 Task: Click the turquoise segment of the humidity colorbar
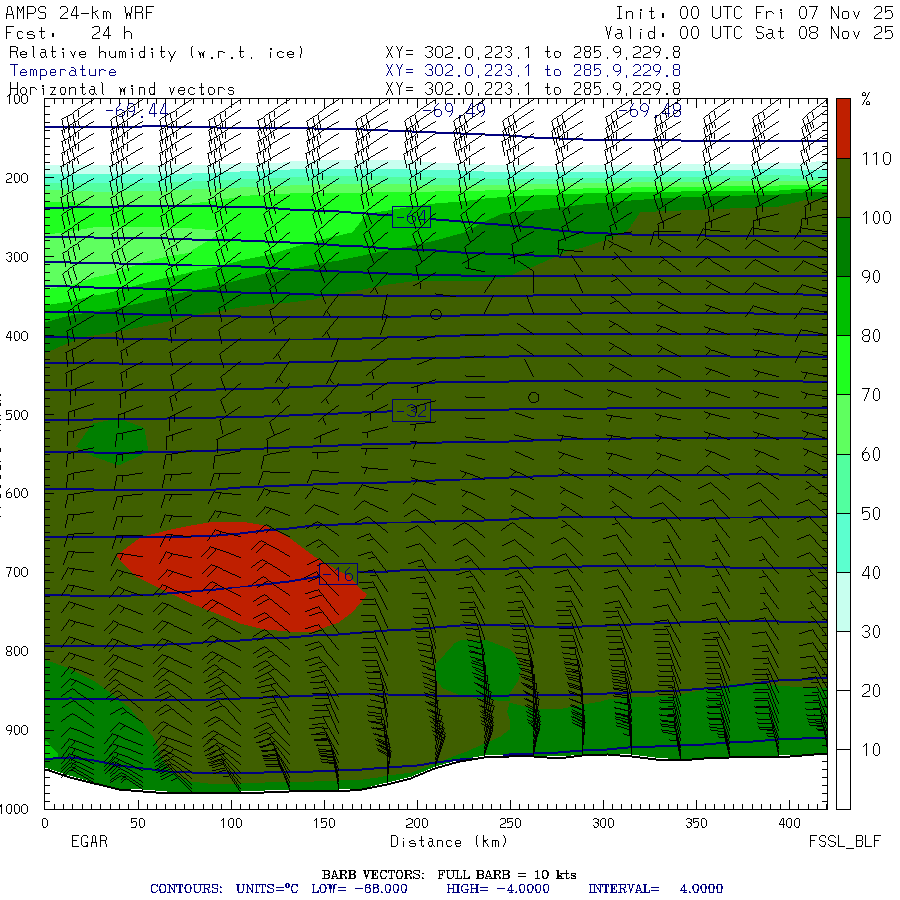click(x=843, y=542)
